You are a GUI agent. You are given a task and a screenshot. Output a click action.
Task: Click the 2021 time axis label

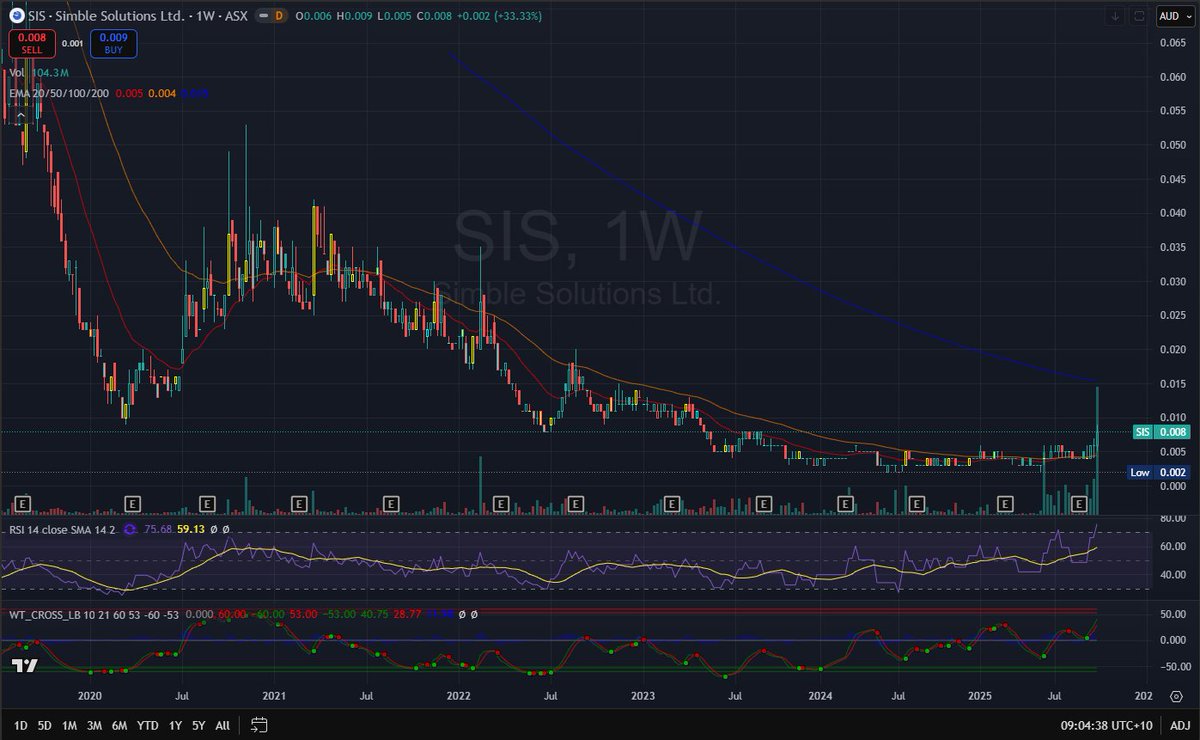pyautogui.click(x=274, y=694)
